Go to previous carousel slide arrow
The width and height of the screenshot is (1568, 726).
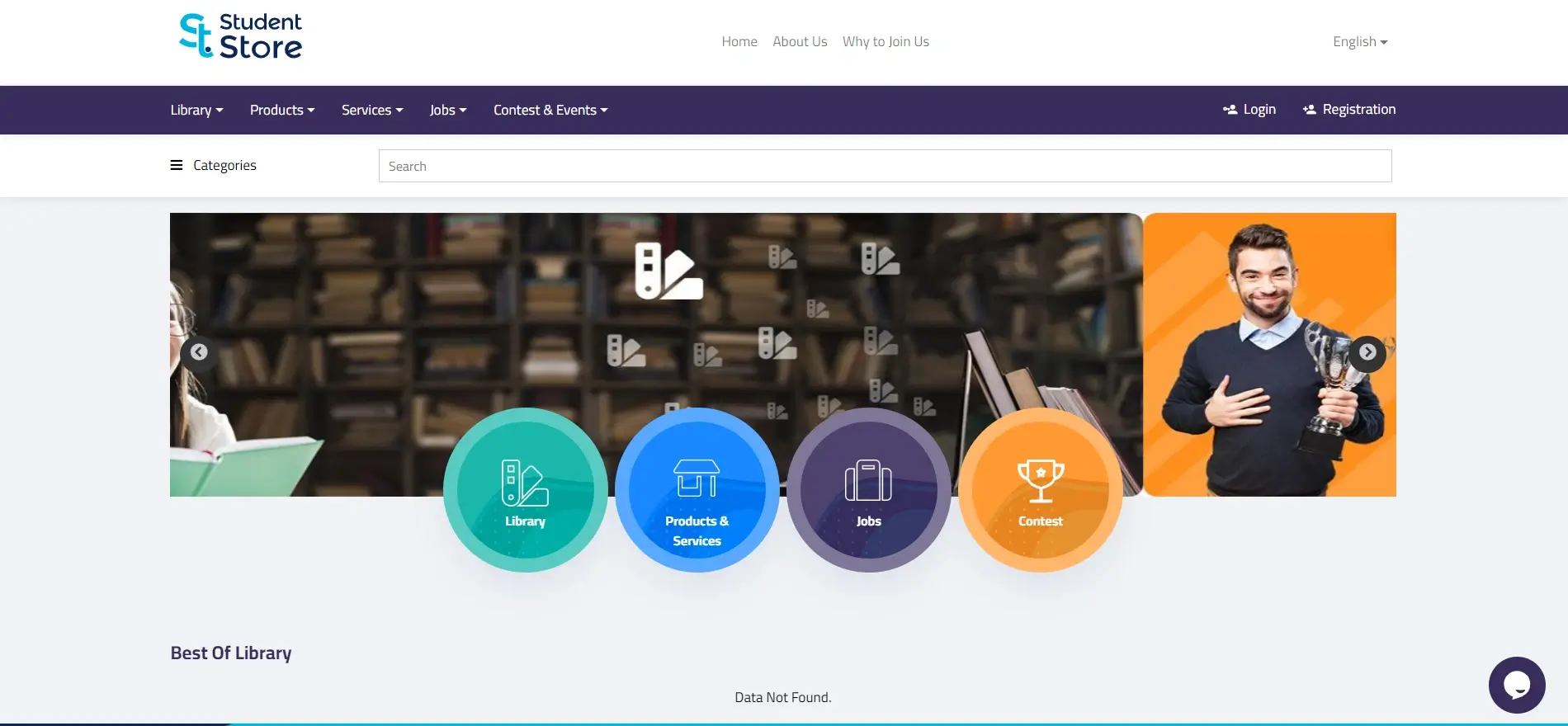[x=199, y=352]
